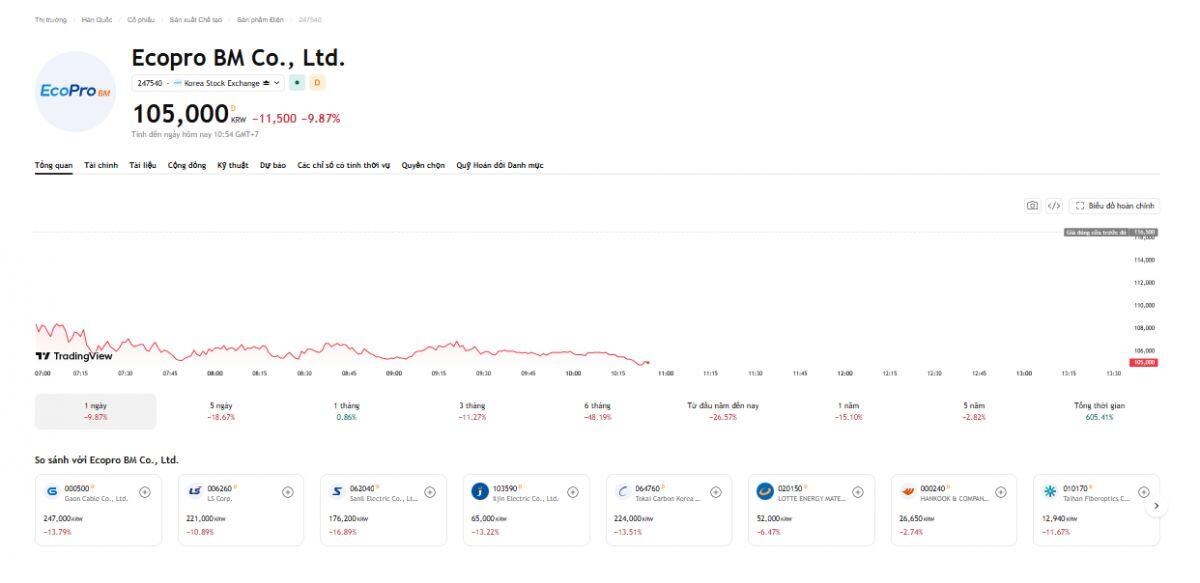The height and width of the screenshot is (583, 1200).
Task: Open the embed code icon
Action: pos(1054,206)
